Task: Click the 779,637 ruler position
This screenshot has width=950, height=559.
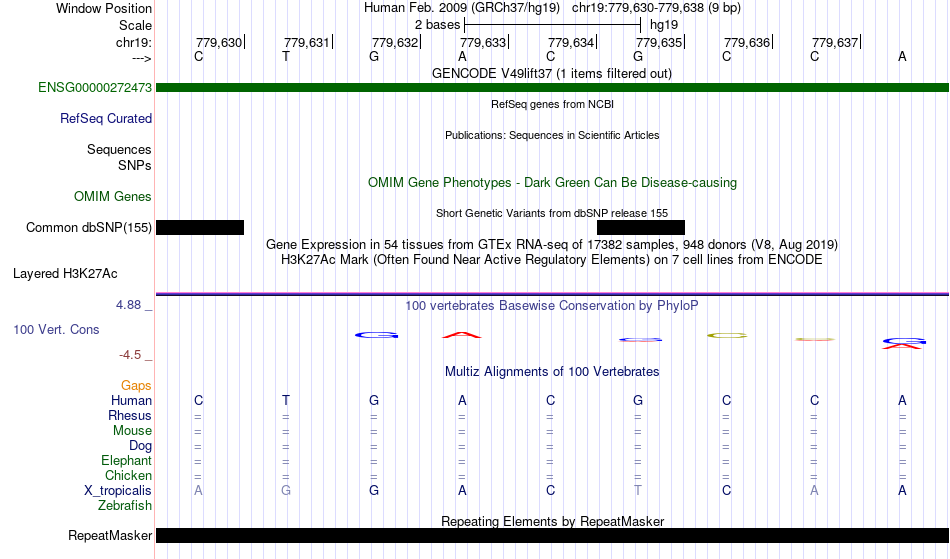Action: coord(835,42)
